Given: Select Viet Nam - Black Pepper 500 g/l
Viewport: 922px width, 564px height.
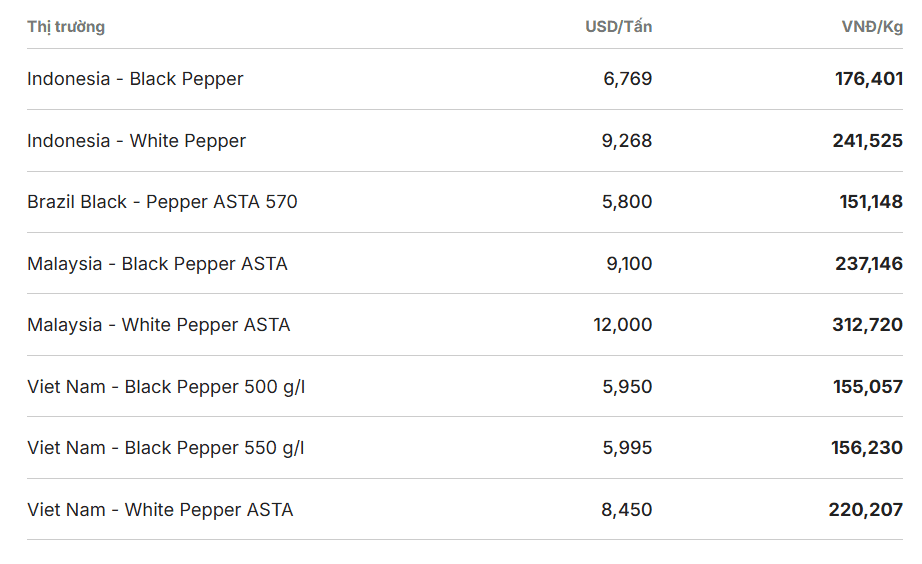Looking at the screenshot, I should pyautogui.click(x=465, y=386).
